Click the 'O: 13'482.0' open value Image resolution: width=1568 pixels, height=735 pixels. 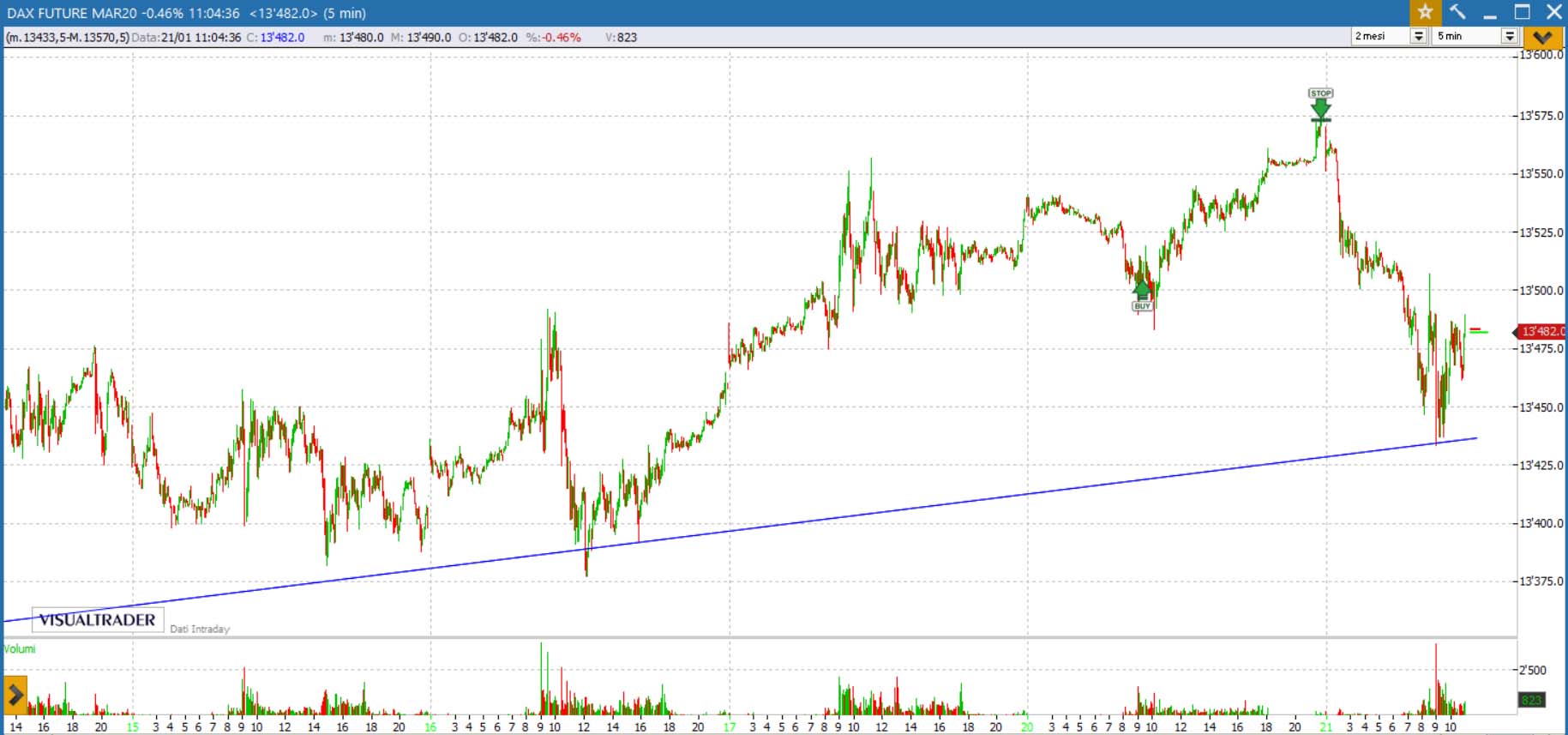click(488, 38)
